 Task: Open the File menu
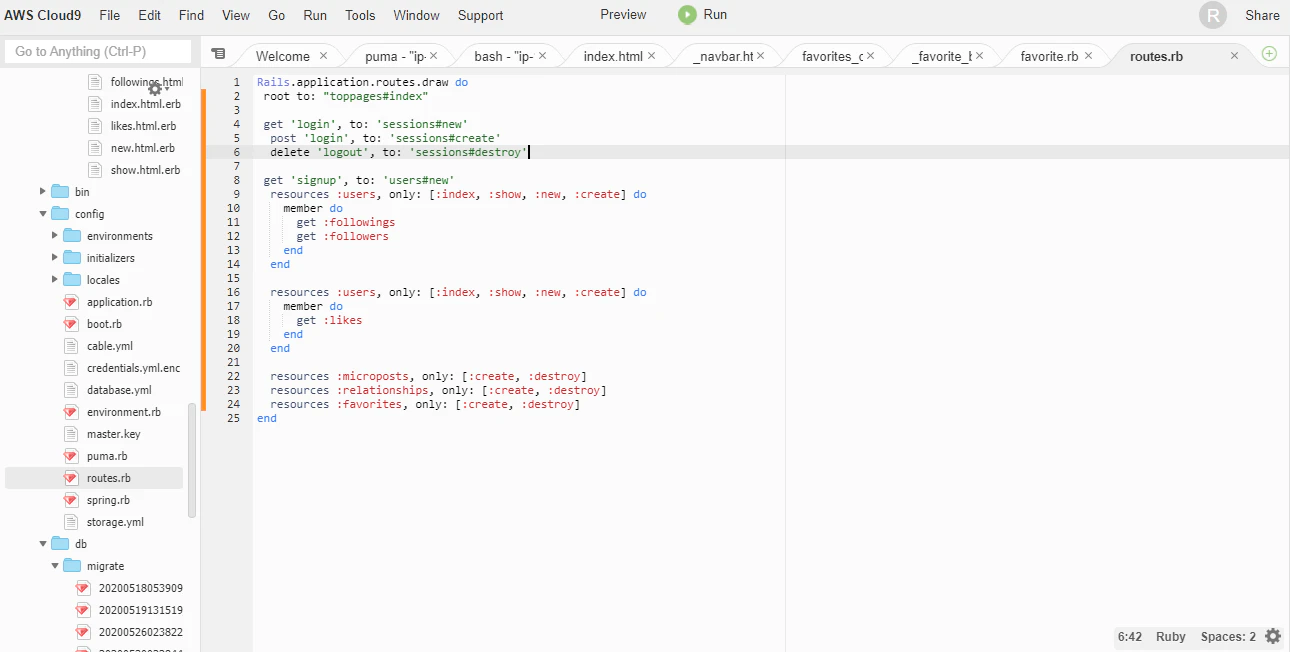(x=110, y=15)
